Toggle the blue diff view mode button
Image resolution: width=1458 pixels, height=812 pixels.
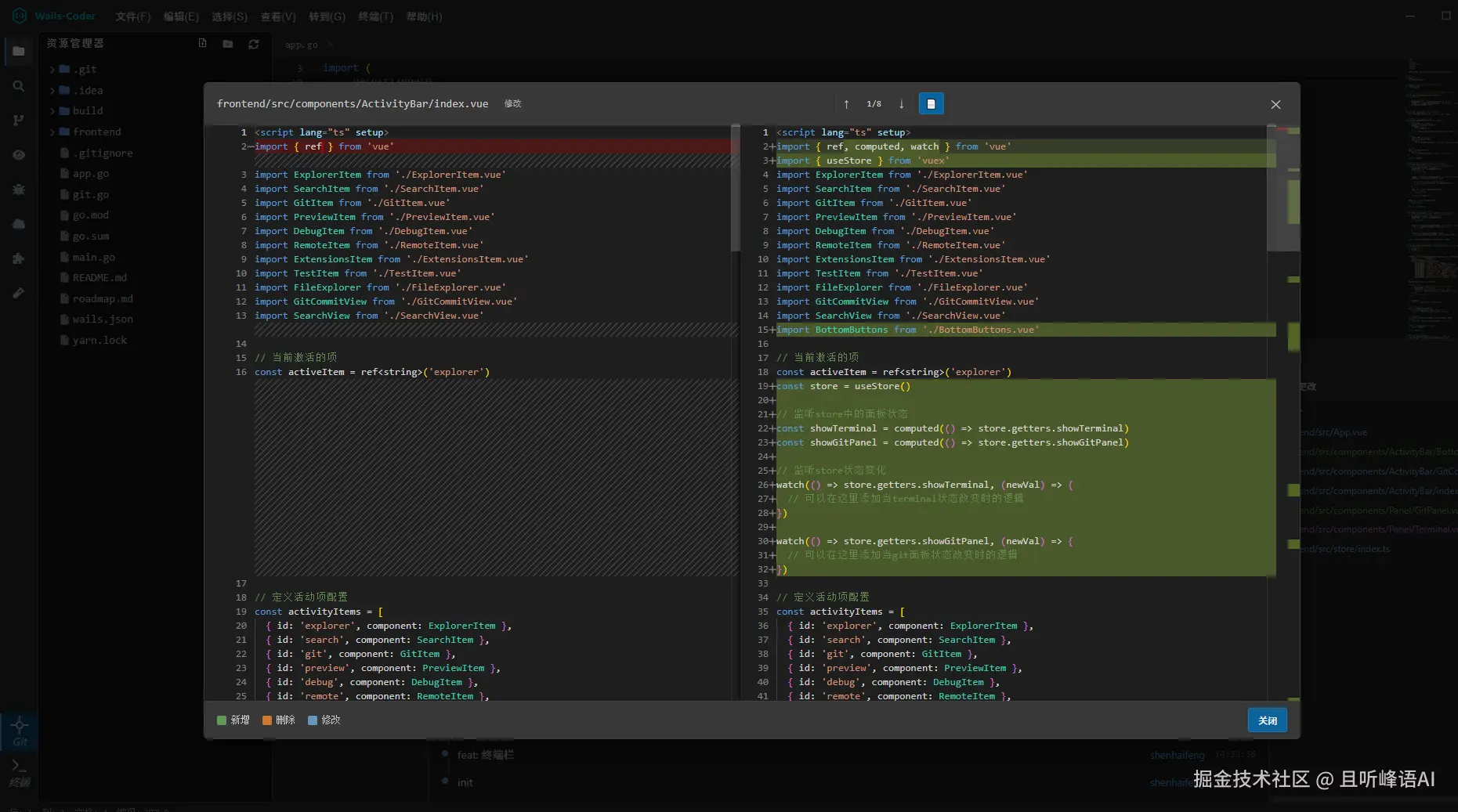tap(931, 104)
